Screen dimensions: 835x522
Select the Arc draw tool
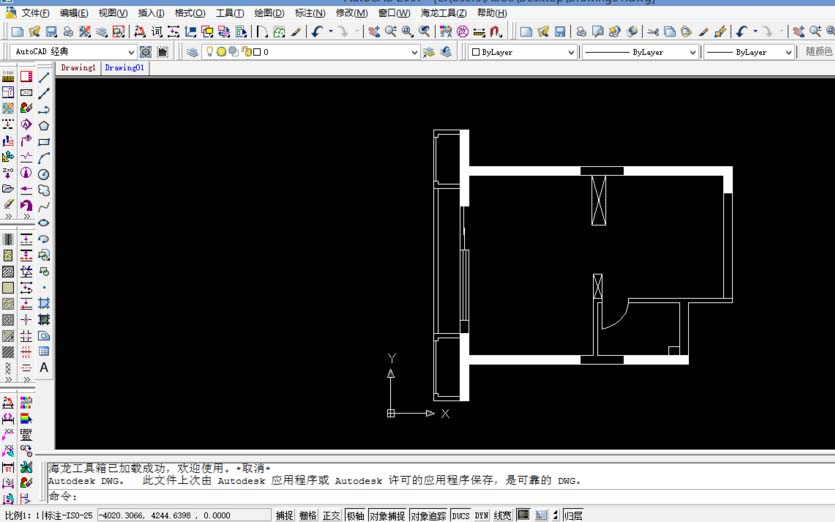(x=44, y=158)
